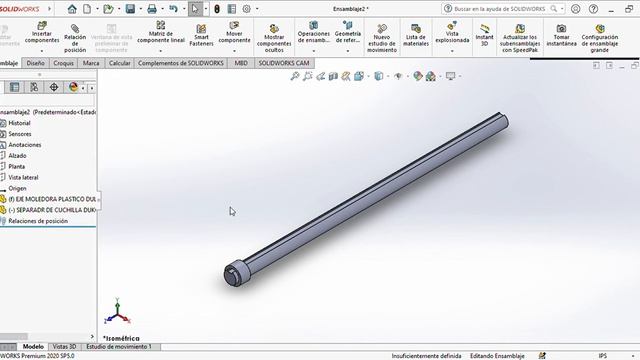This screenshot has height=360, width=640.
Task: Select Relaciones de posición tree item
Action: tap(38, 221)
